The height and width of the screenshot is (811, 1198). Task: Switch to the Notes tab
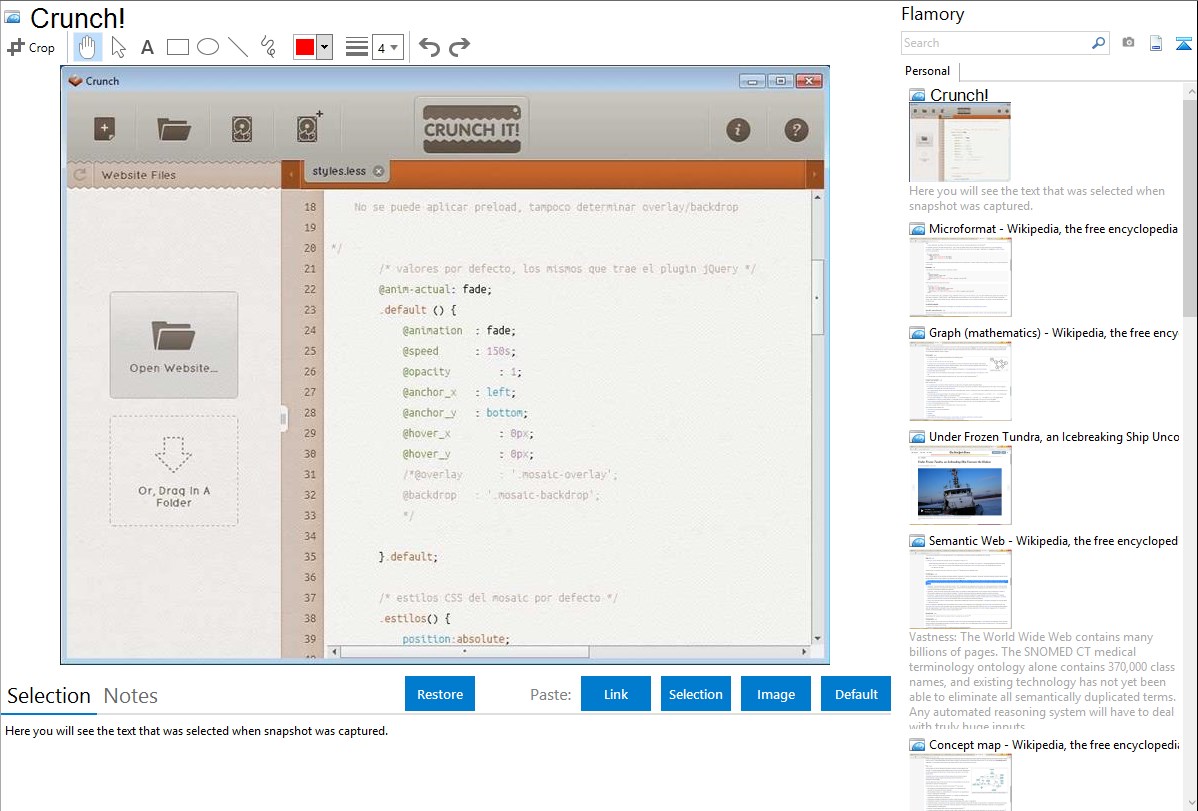click(131, 696)
